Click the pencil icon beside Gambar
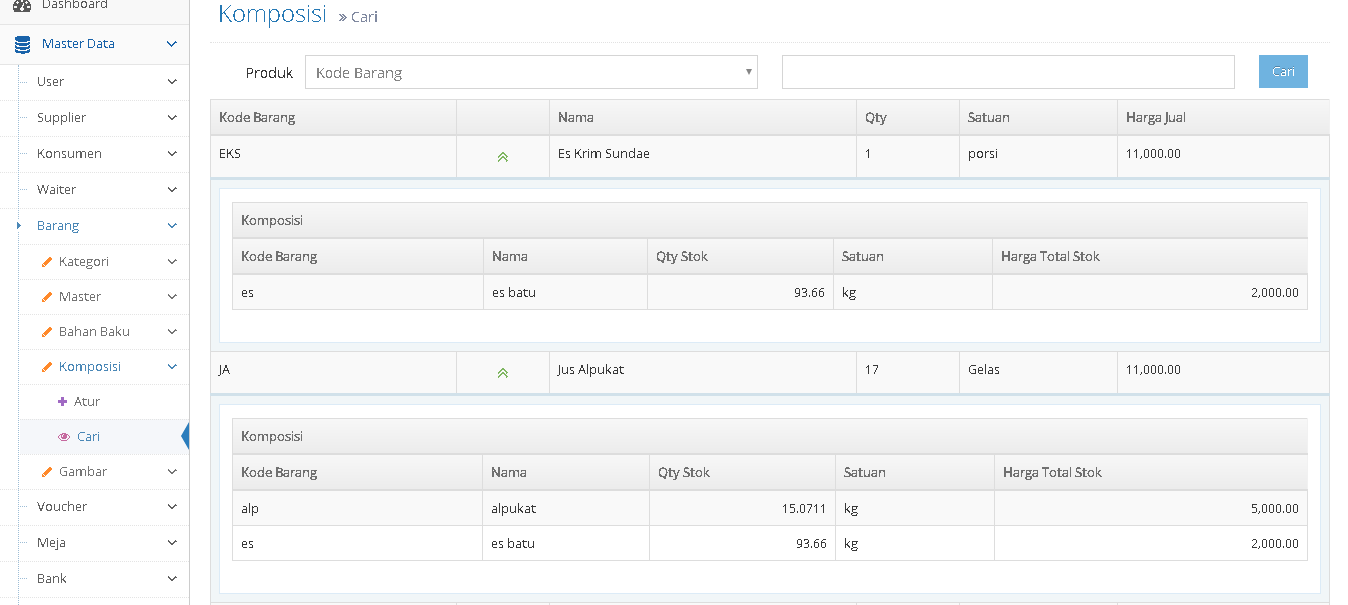The height and width of the screenshot is (605, 1348). click(x=46, y=472)
